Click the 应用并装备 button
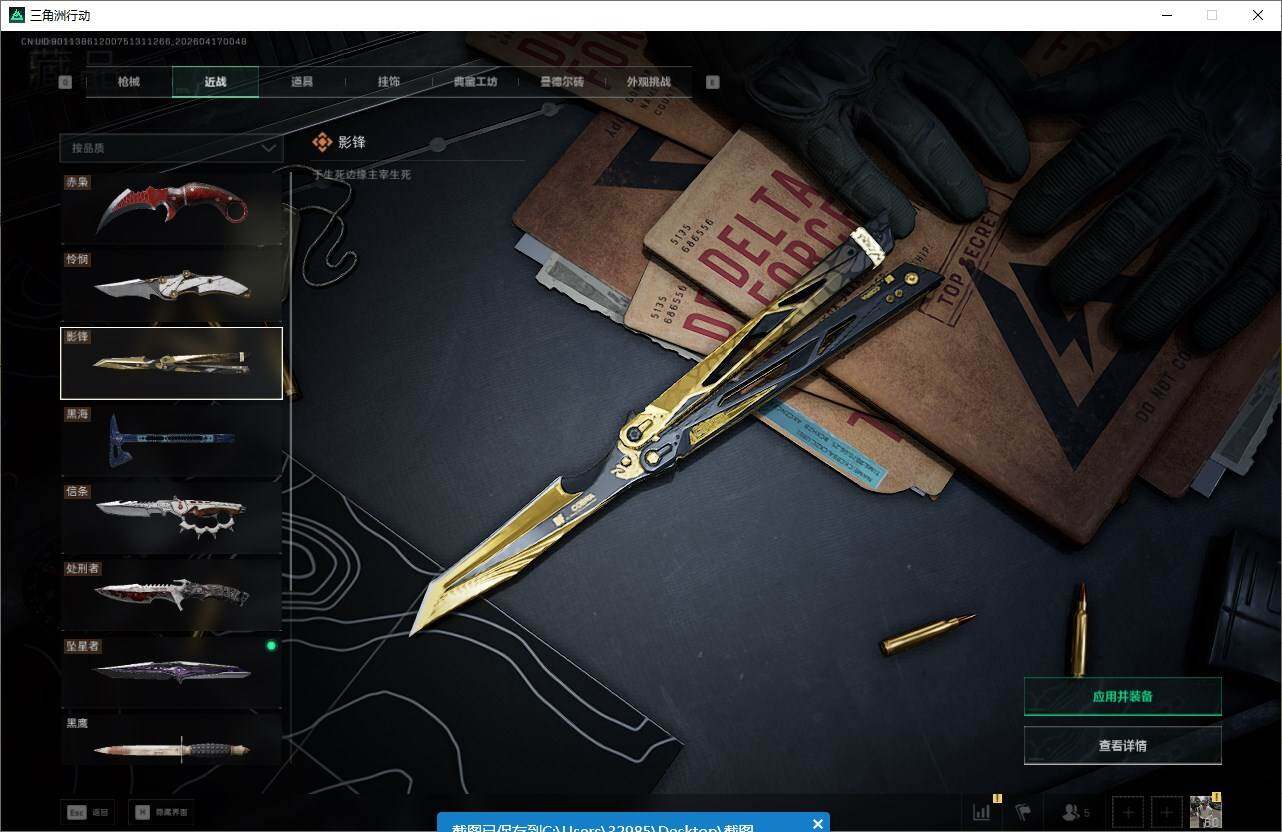 [x=1122, y=696]
